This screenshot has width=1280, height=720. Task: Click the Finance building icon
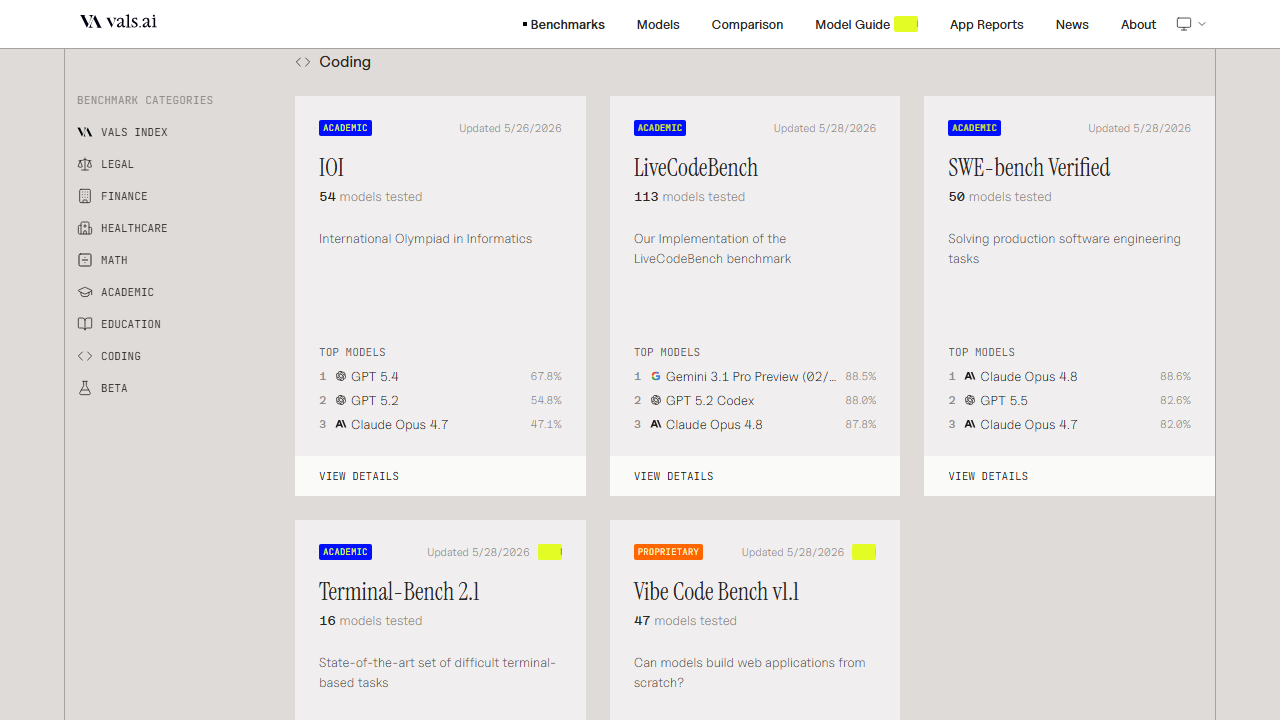[x=85, y=196]
